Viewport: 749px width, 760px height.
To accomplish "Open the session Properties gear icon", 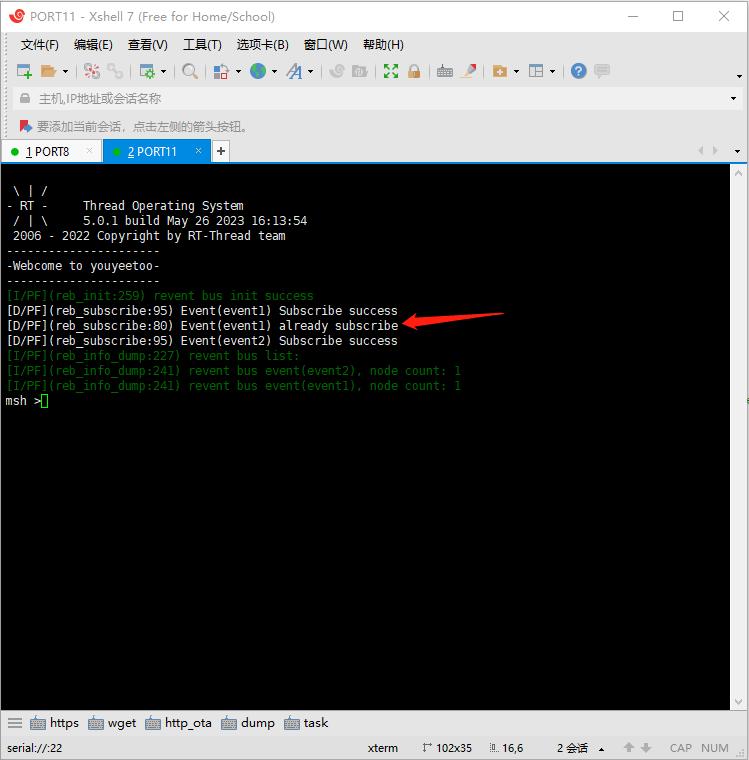I will (x=146, y=72).
